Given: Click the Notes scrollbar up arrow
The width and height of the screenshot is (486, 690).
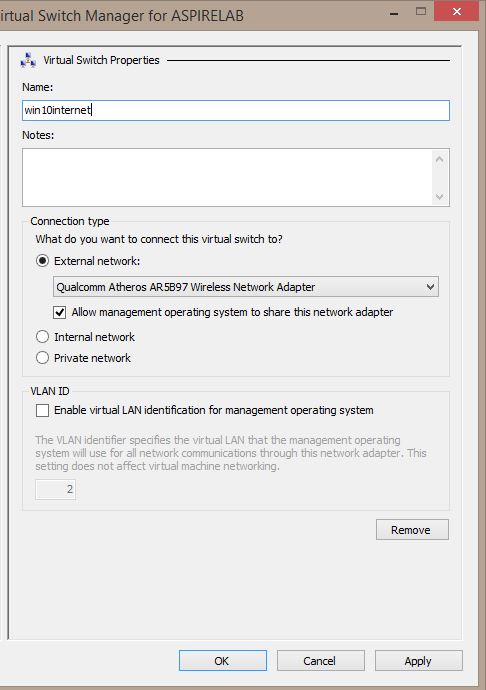Looking at the screenshot, I should 439,159.
